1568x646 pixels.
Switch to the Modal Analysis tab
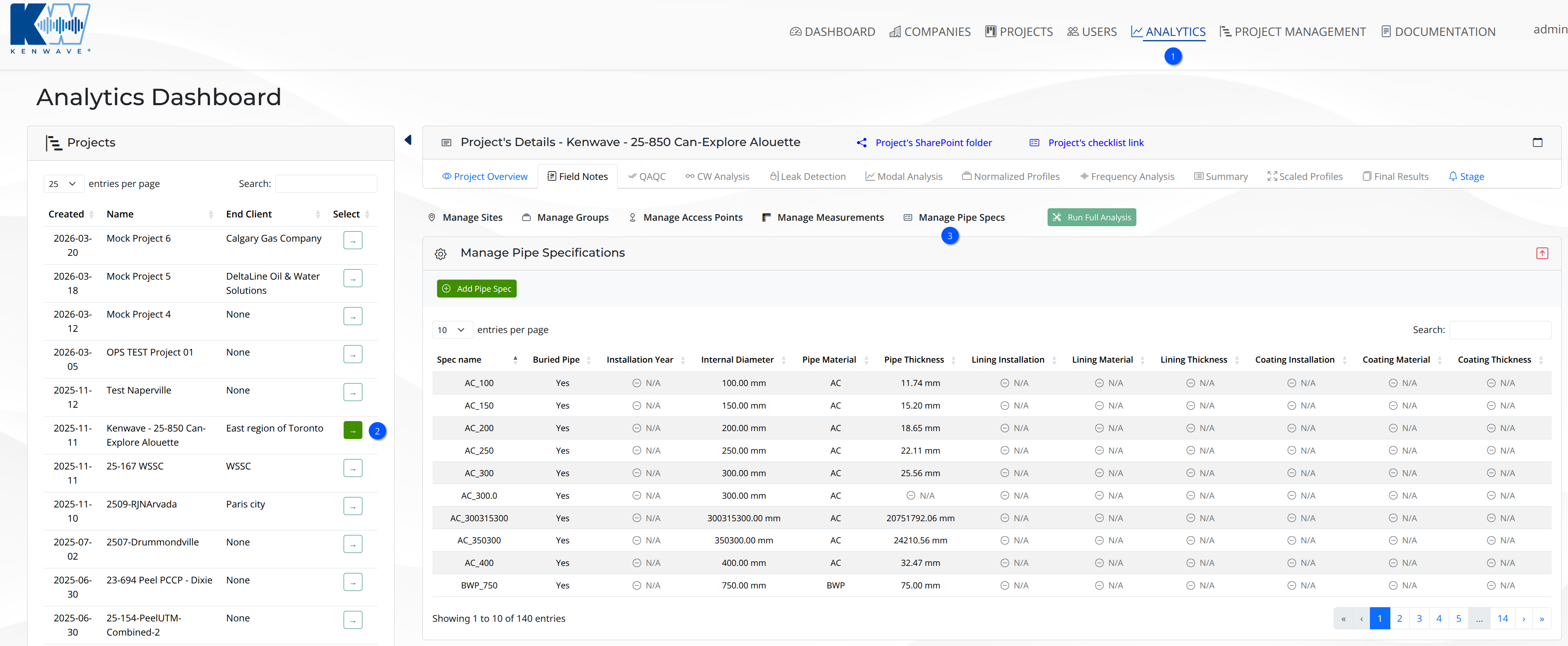pyautogui.click(x=903, y=177)
